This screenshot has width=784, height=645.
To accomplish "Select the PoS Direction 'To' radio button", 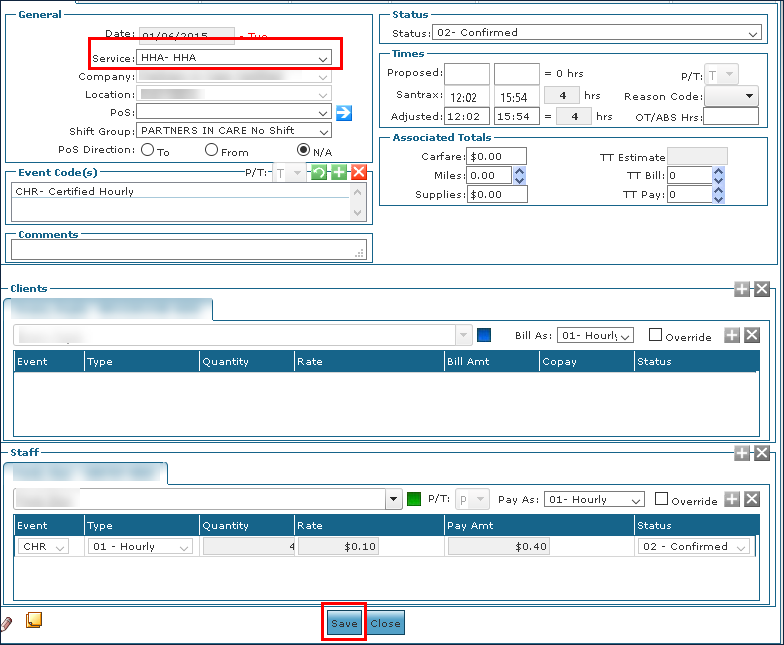I will point(148,150).
